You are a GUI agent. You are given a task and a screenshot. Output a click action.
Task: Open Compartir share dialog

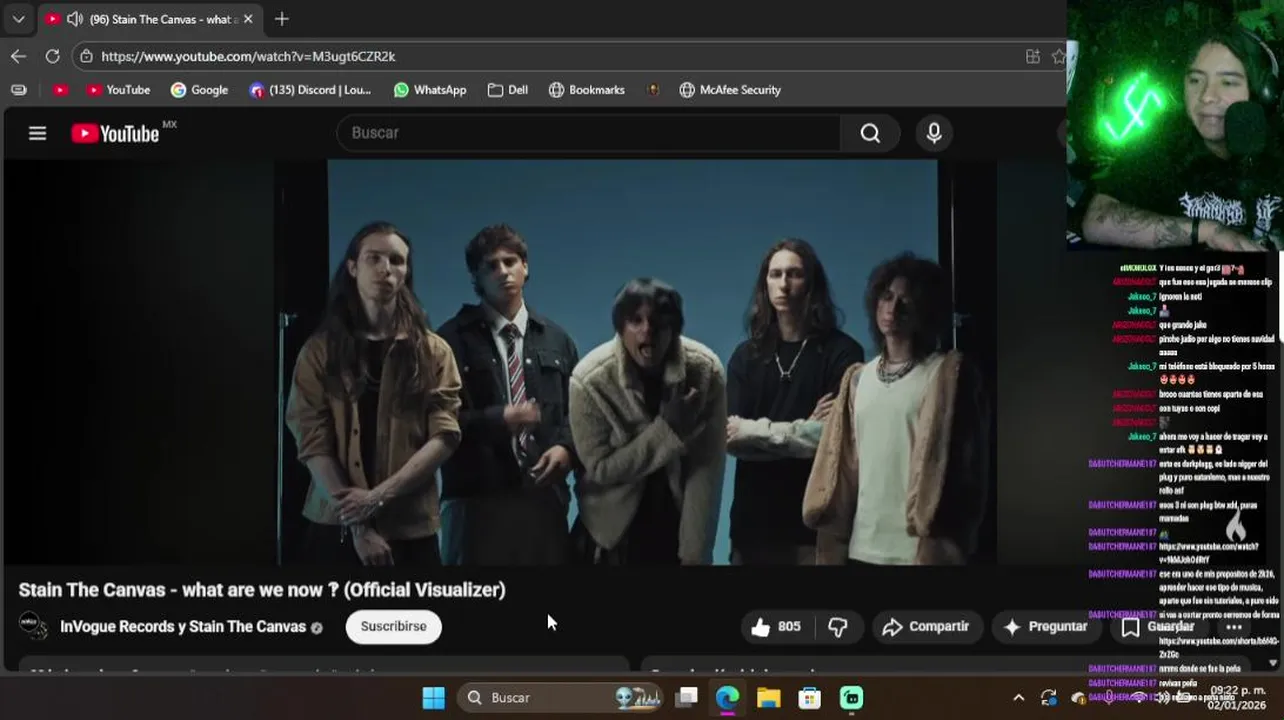point(927,627)
